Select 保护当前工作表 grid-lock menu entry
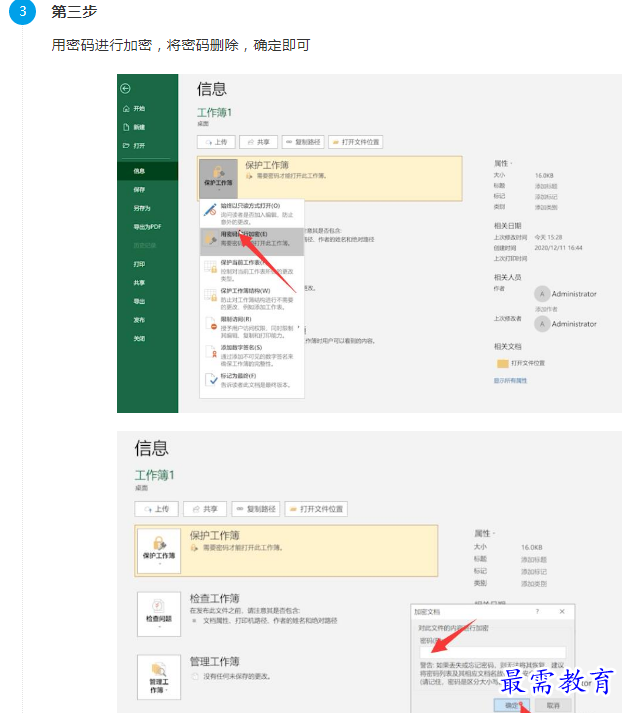The height and width of the screenshot is (713, 622). [x=252, y=270]
